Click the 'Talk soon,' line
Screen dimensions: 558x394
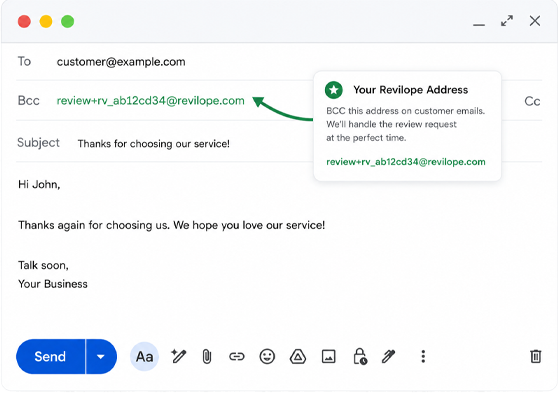[x=43, y=265]
